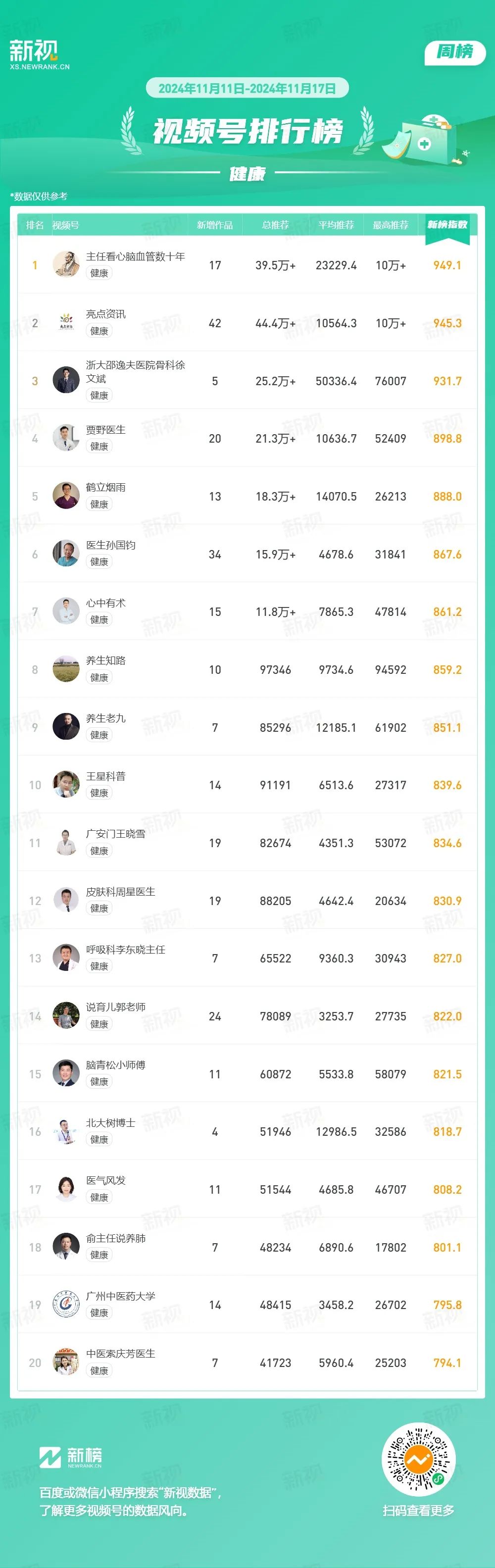Click the 新榜指数 column header
This screenshot has height=1568, width=495.
click(447, 225)
